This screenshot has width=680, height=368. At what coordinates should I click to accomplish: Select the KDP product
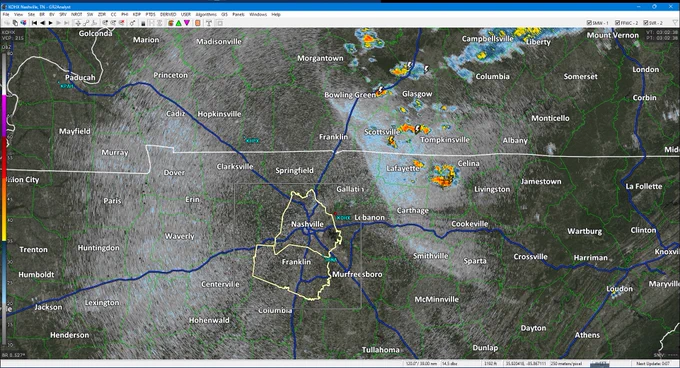136,14
